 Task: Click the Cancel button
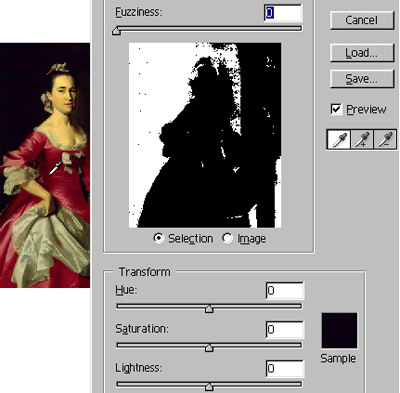point(362,20)
